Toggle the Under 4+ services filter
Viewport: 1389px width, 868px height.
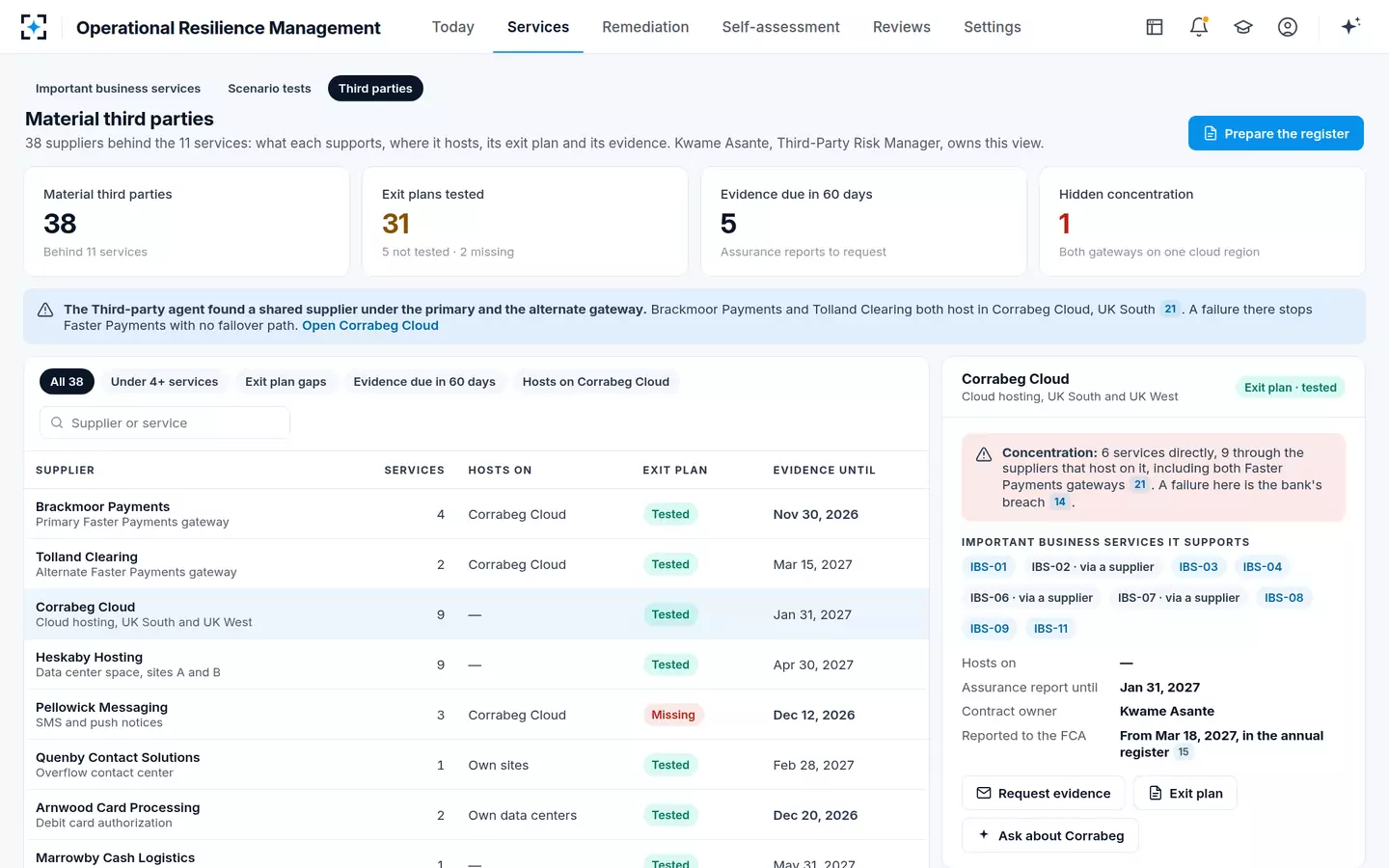coord(165,382)
